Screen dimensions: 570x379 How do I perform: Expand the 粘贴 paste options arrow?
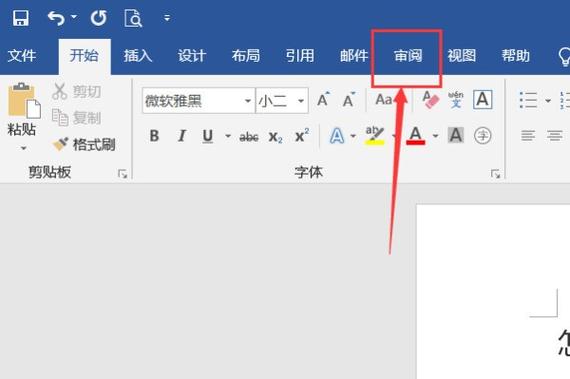[x=23, y=148]
